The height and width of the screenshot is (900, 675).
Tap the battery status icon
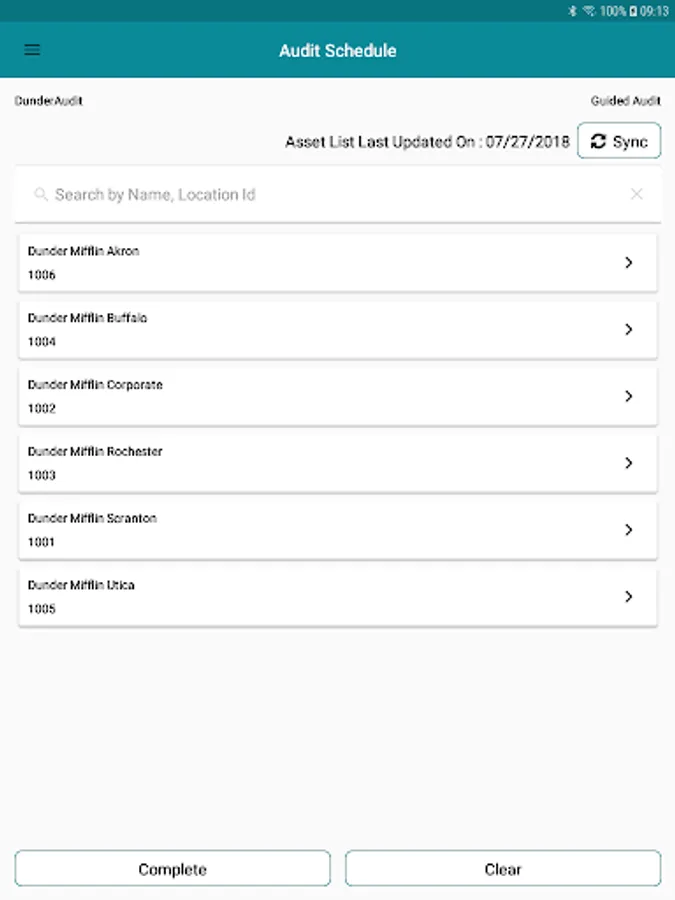pyautogui.click(x=633, y=10)
